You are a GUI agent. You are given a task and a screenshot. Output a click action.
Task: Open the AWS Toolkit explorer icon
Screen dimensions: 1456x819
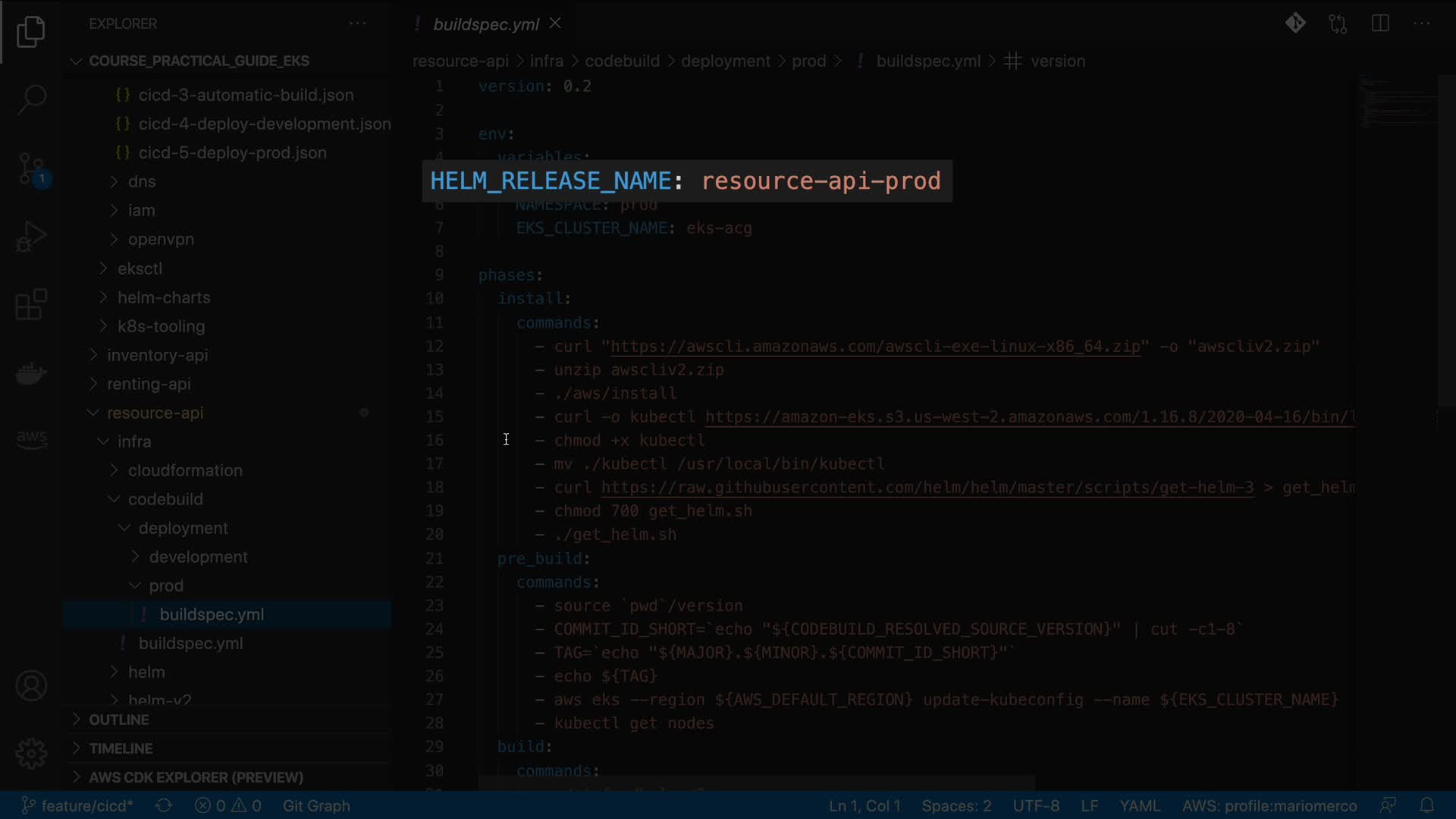(31, 438)
